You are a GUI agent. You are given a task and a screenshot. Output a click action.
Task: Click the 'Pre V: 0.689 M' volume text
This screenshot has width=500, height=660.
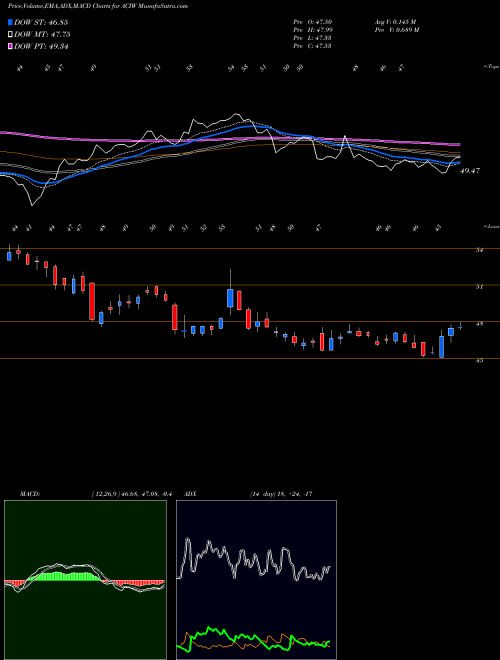tap(396, 30)
